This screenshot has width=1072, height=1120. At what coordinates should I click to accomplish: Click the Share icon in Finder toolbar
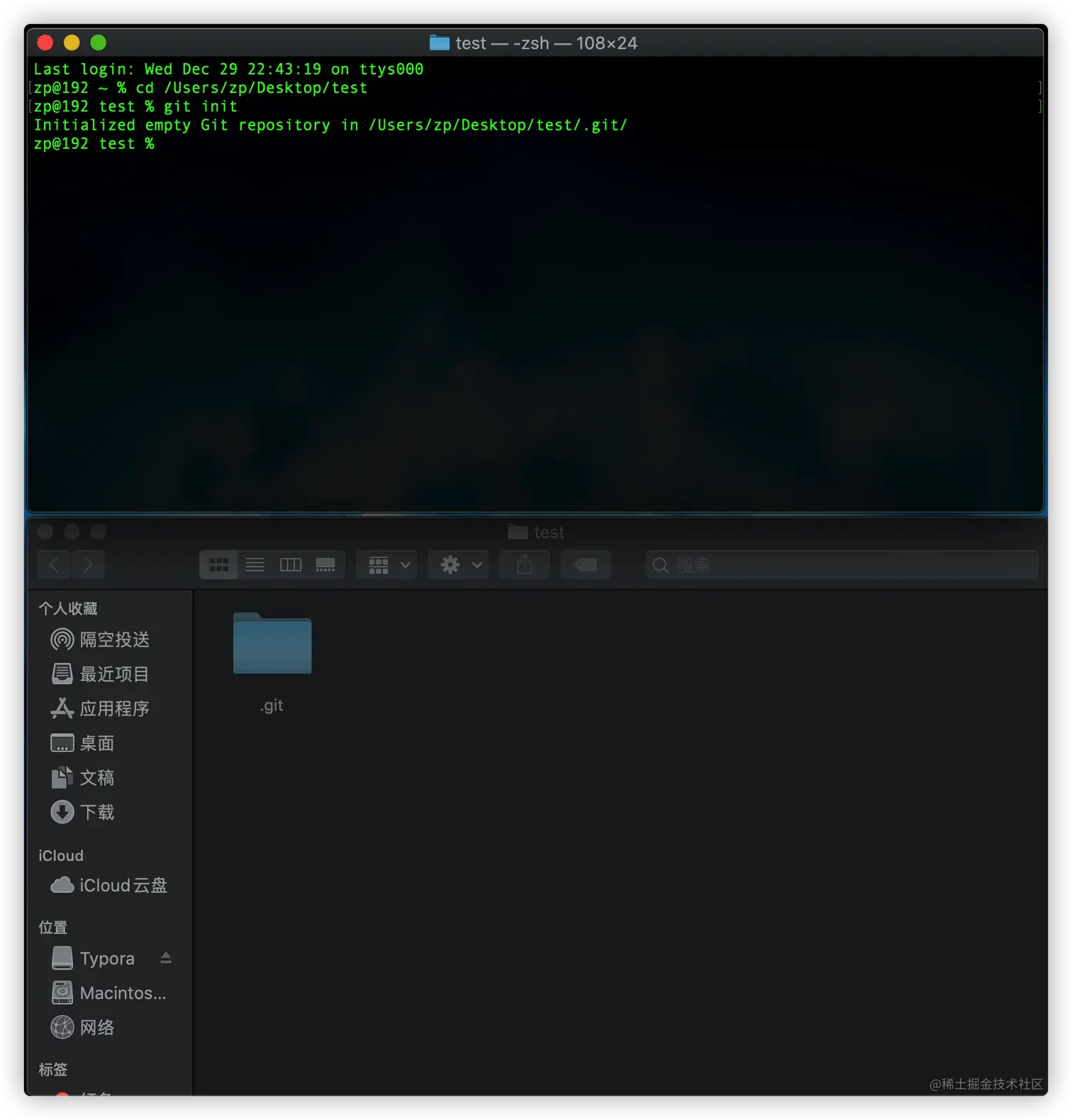pos(525,565)
